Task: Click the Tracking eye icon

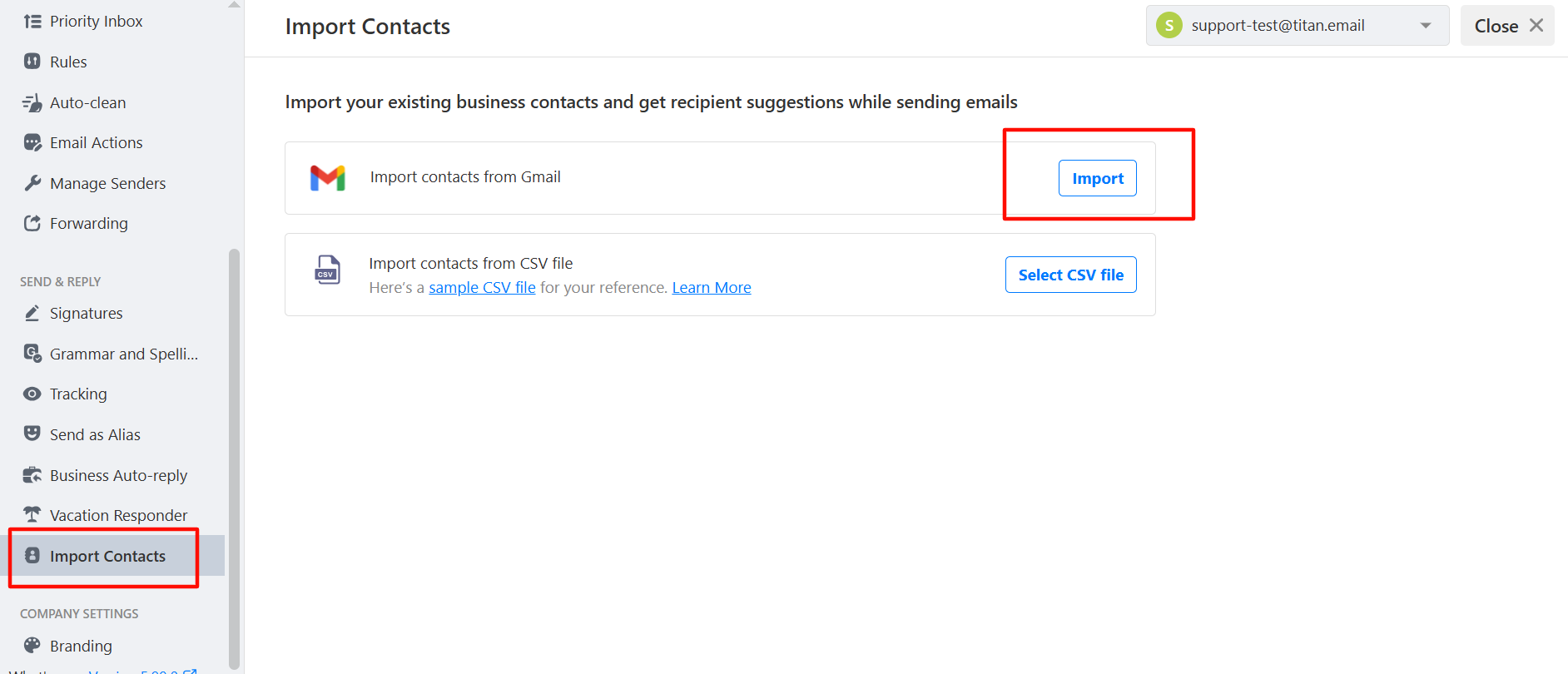Action: coord(32,394)
